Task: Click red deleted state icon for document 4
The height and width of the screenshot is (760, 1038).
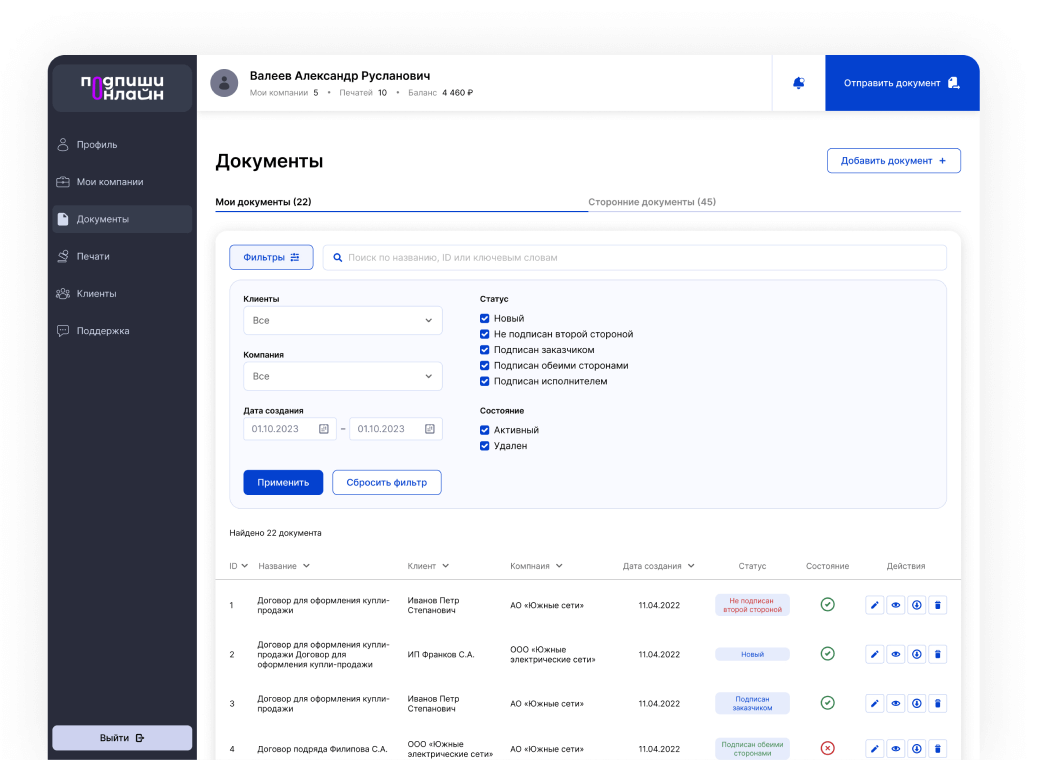Action: tap(827, 748)
